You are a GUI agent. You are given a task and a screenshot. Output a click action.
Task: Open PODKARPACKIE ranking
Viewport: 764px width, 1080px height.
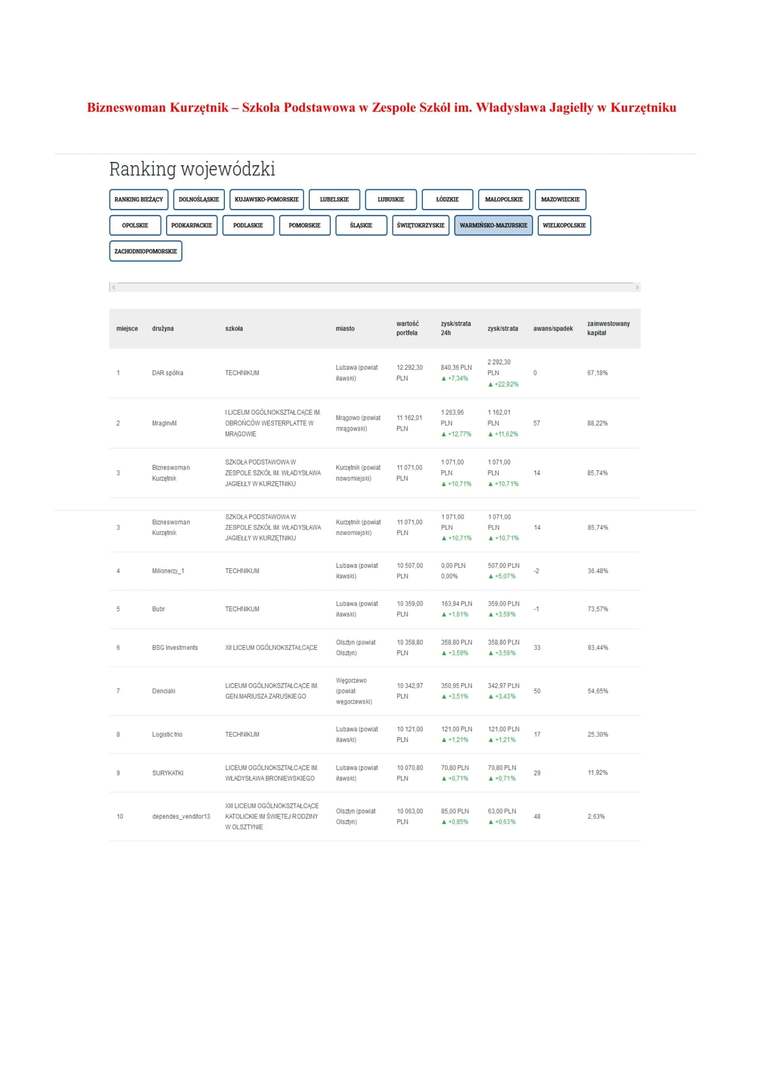[x=192, y=225]
